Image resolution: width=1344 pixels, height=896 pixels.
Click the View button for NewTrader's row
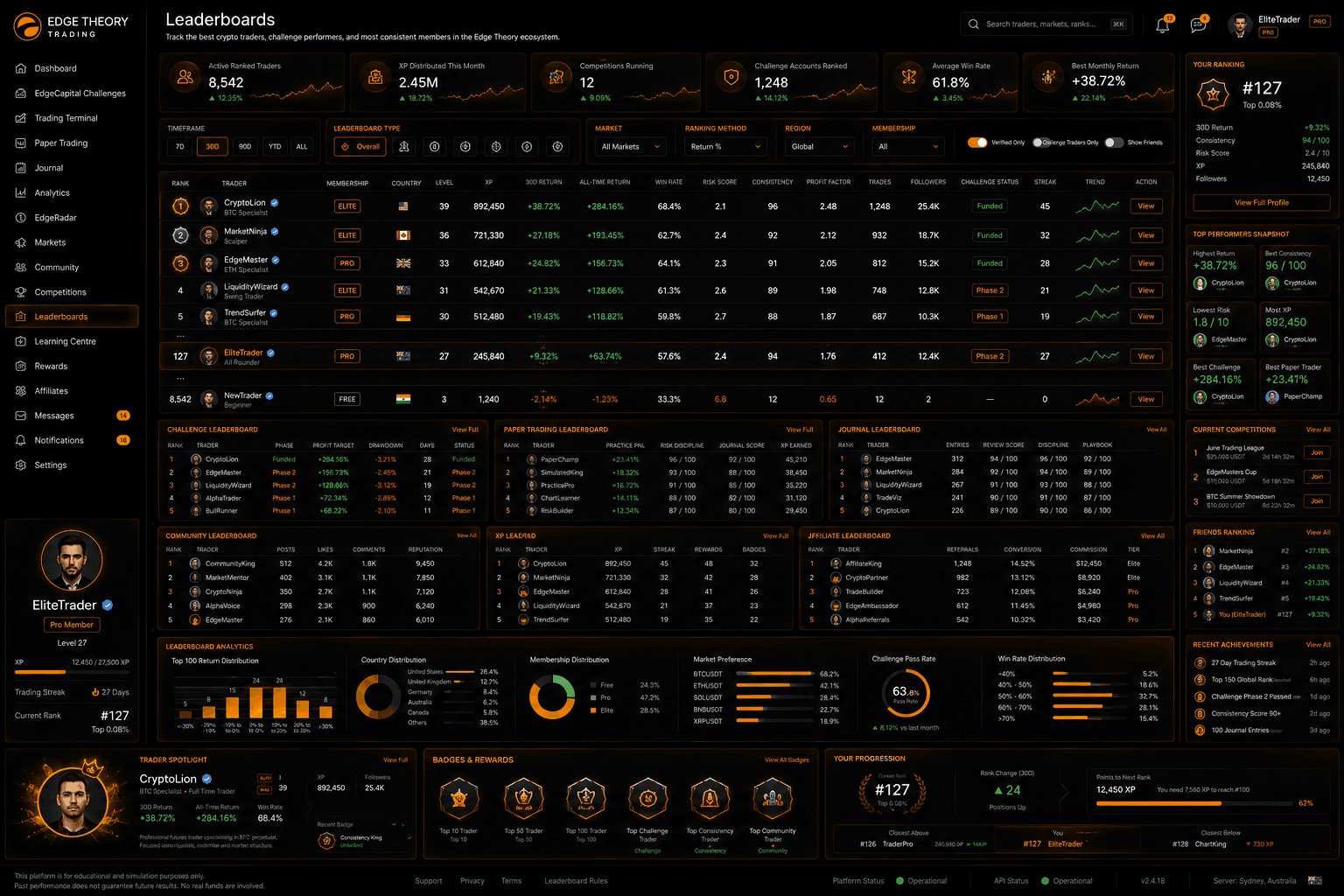click(x=1146, y=400)
